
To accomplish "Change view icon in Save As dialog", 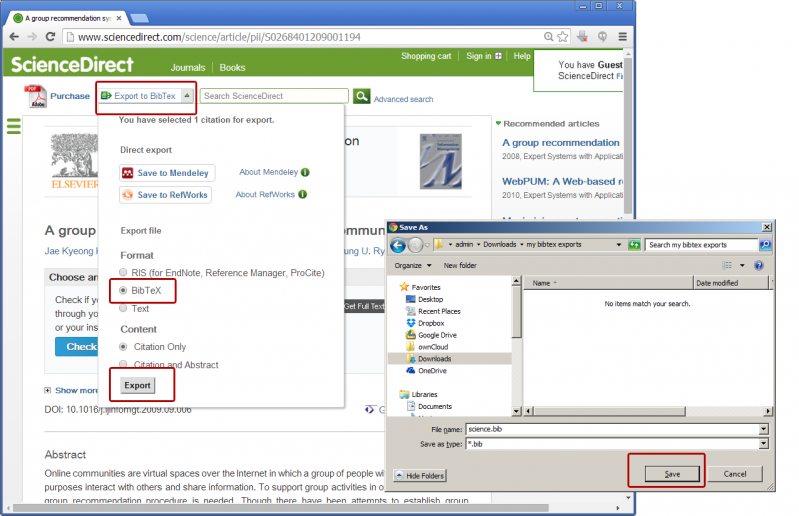I will 727,265.
